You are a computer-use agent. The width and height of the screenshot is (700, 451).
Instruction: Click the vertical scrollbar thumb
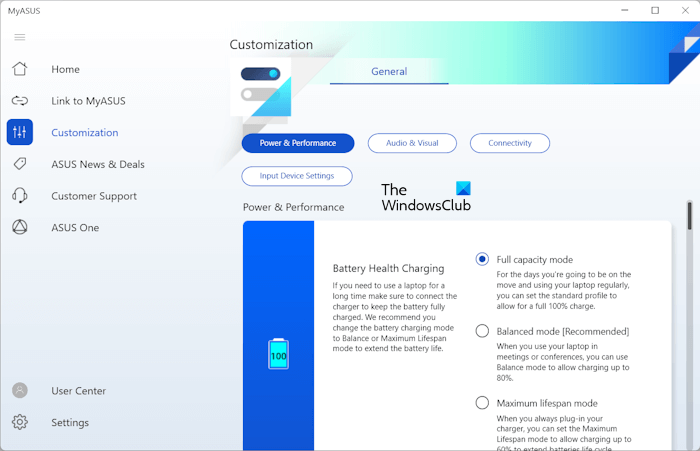point(689,217)
